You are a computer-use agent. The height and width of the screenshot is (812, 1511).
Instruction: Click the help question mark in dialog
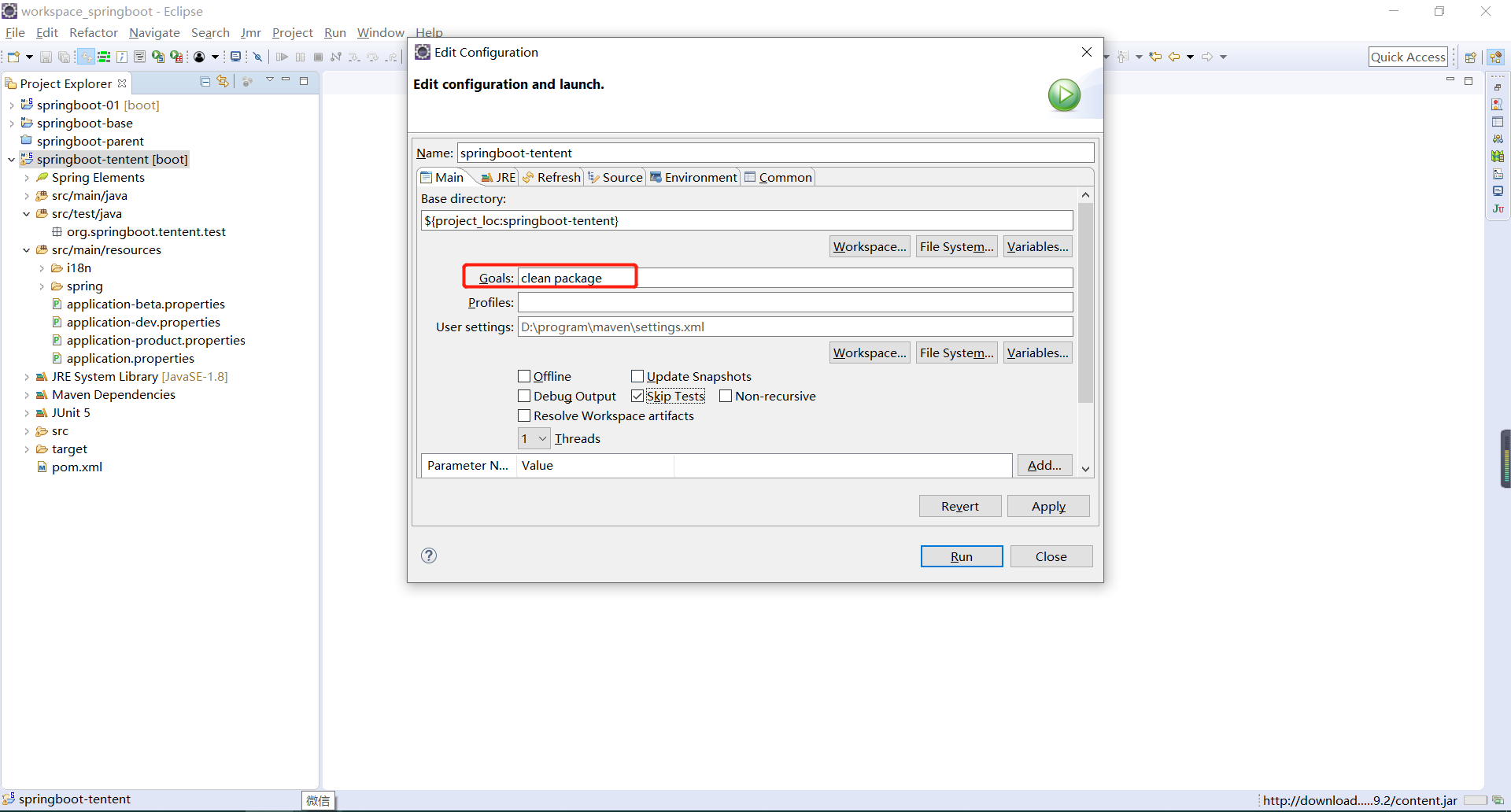(x=429, y=555)
